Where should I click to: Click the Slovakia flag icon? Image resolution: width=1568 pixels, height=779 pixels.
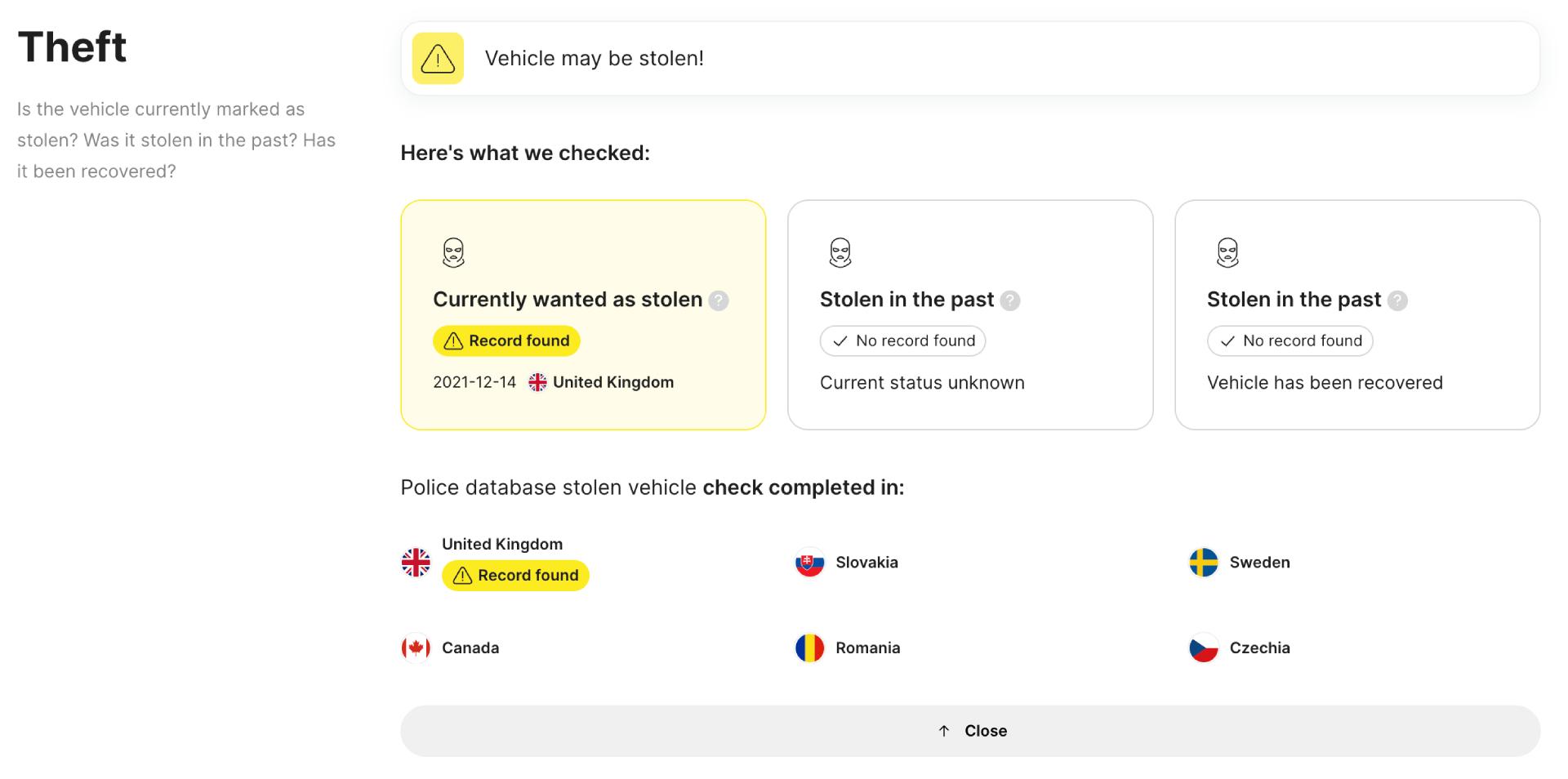[809, 563]
